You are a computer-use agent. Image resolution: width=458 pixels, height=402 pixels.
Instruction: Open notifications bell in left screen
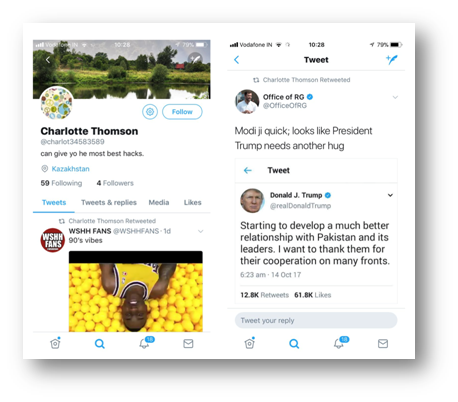coord(146,343)
